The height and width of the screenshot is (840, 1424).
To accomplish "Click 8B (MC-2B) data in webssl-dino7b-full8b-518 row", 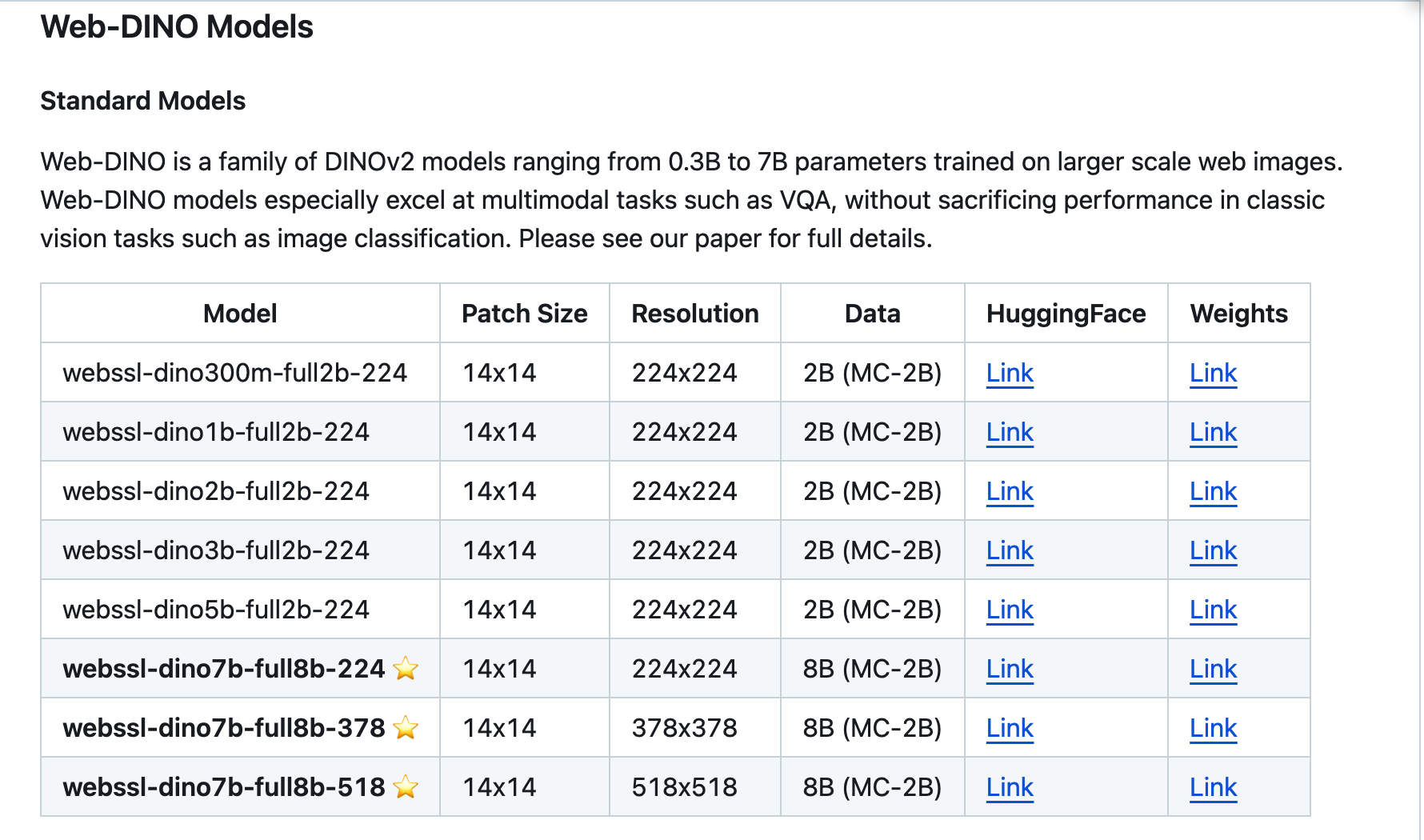I will pos(873,787).
